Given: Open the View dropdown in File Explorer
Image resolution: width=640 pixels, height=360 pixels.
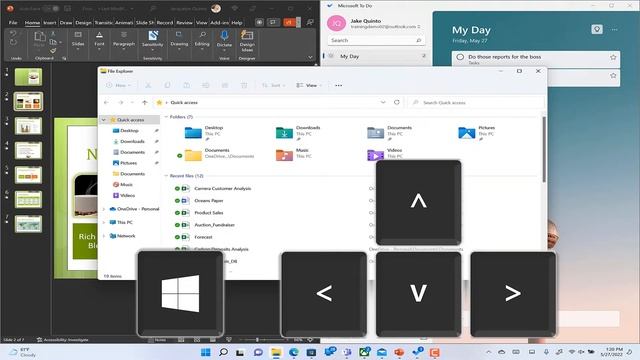Looking at the screenshot, I should click(x=309, y=85).
